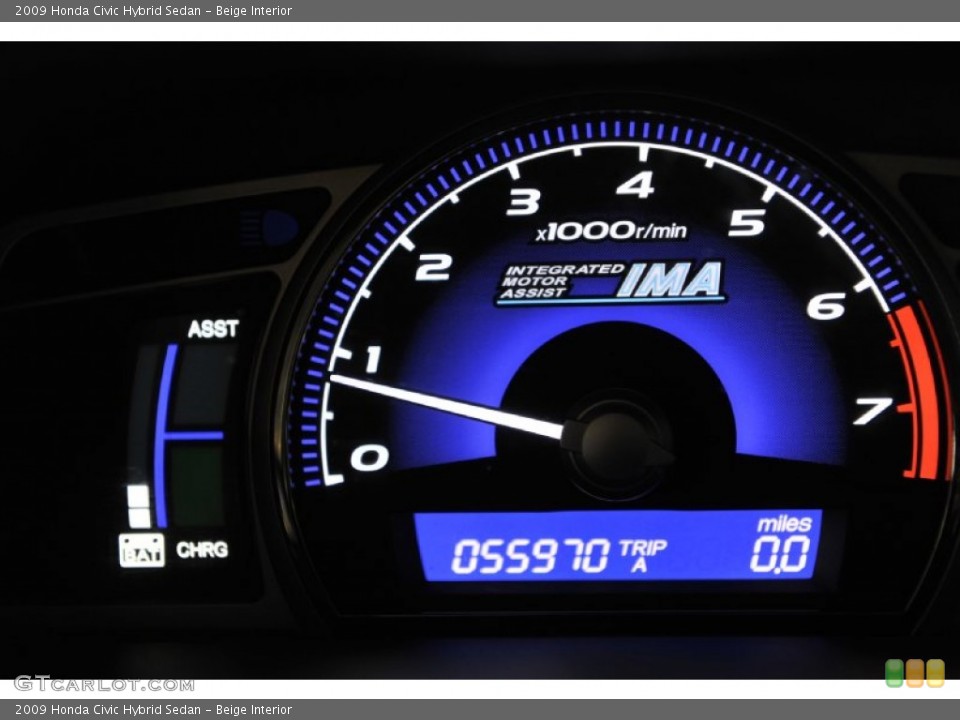960x720 pixels.
Task: Click the tachometer number 2
Action: [x=433, y=268]
